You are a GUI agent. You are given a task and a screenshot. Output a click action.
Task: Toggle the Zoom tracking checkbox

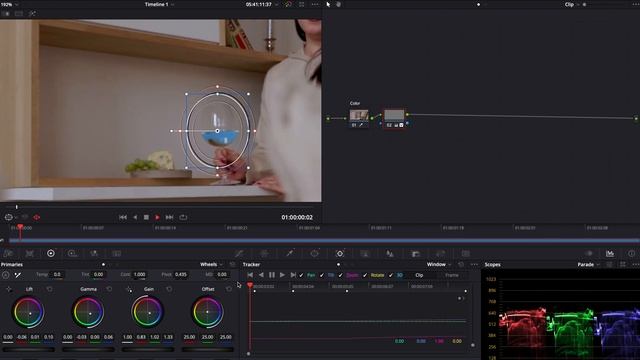340,275
